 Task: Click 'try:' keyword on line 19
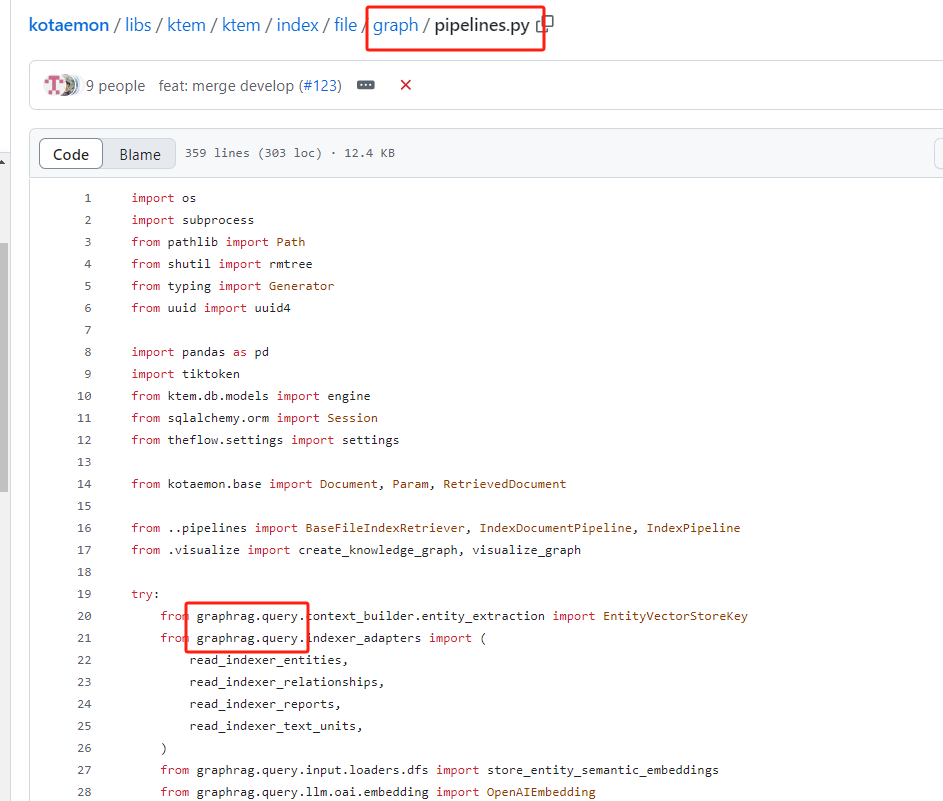pos(146,594)
